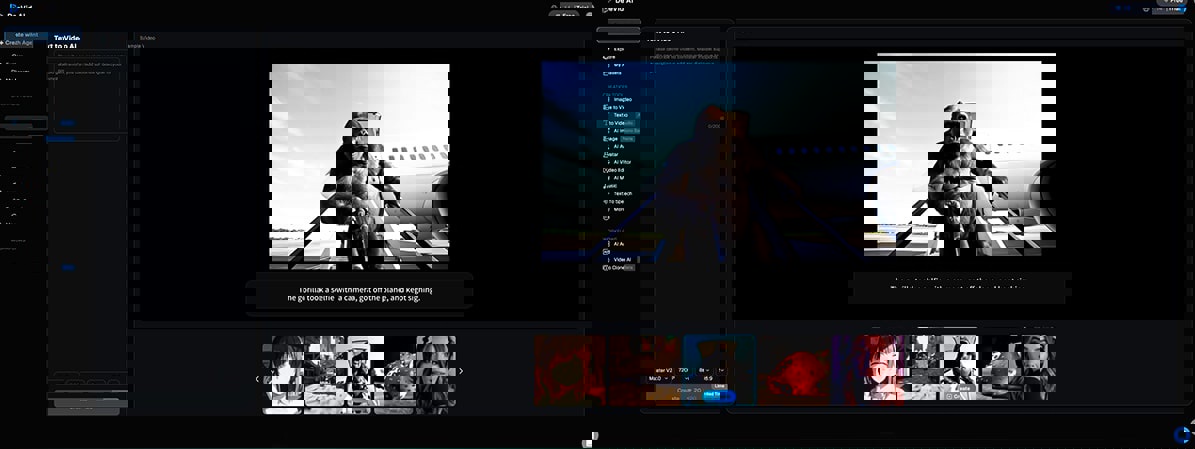Click the next arrow beside the left thumbnail strip

[461, 371]
